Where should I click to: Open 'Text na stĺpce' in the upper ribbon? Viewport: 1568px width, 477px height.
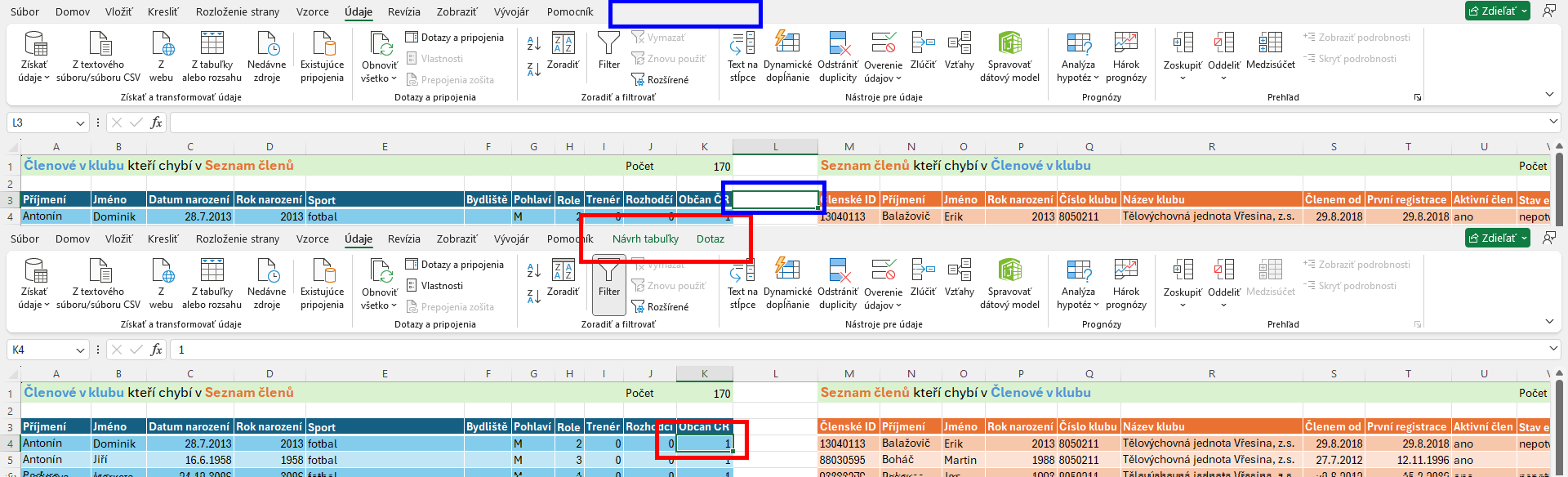pos(742,54)
